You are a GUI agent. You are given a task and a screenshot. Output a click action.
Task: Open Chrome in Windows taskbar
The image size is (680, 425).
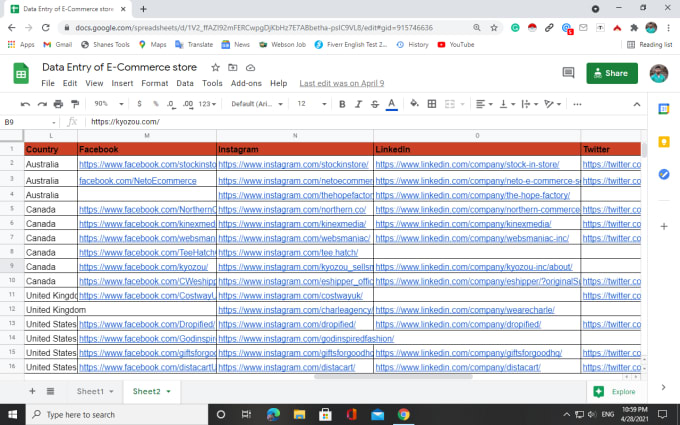[403, 415]
